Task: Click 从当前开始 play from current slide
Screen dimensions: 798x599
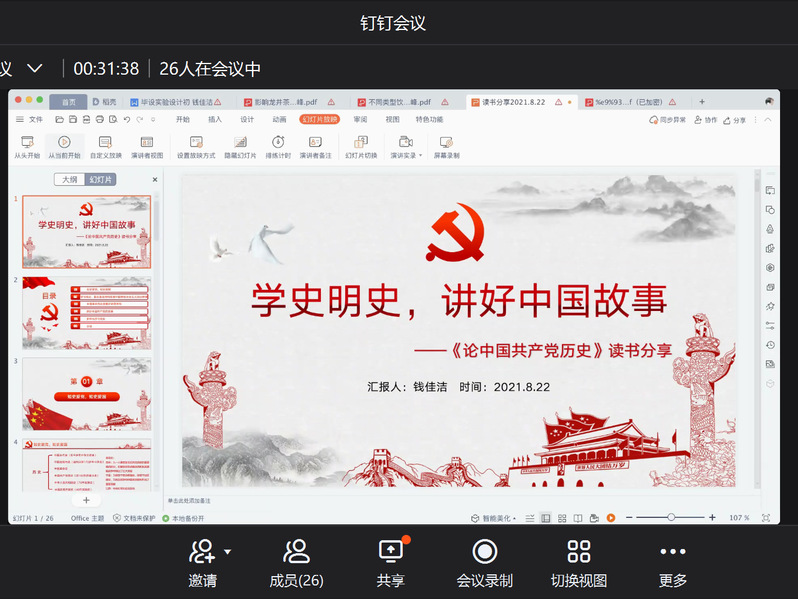Action: (x=64, y=147)
